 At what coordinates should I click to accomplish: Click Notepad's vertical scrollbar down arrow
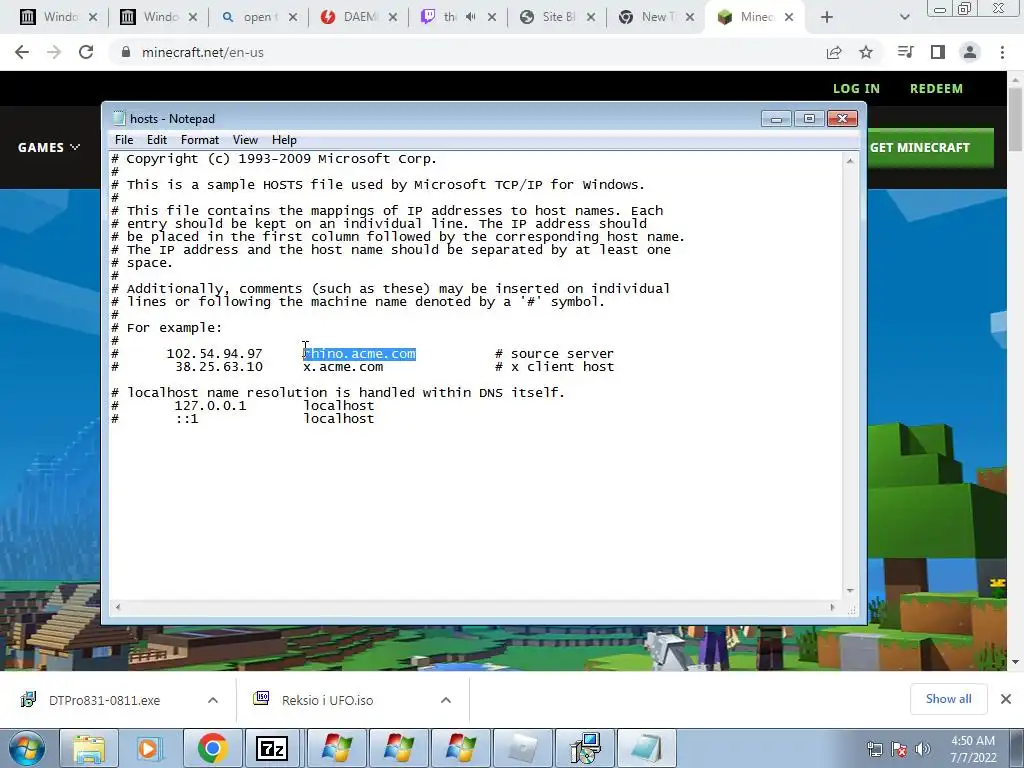coord(850,590)
